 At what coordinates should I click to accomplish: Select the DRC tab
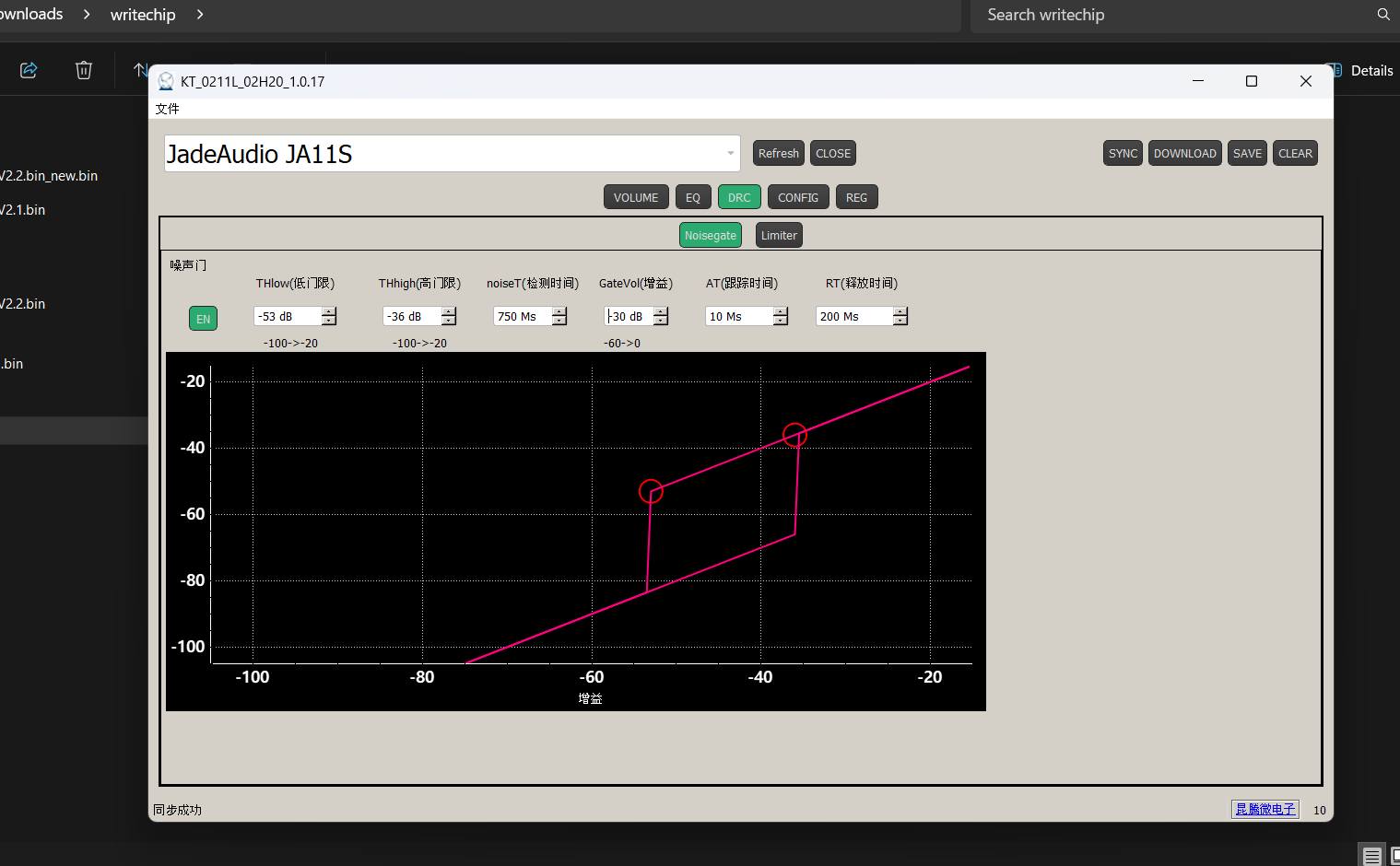click(x=739, y=197)
